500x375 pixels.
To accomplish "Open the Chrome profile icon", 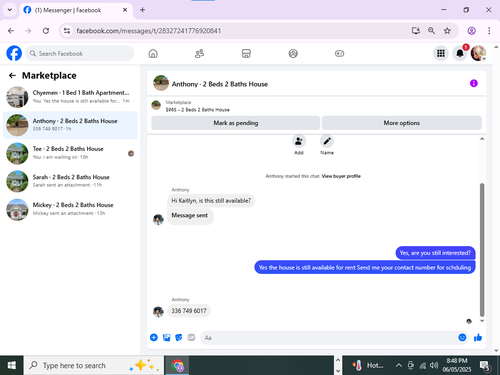I will (471, 31).
